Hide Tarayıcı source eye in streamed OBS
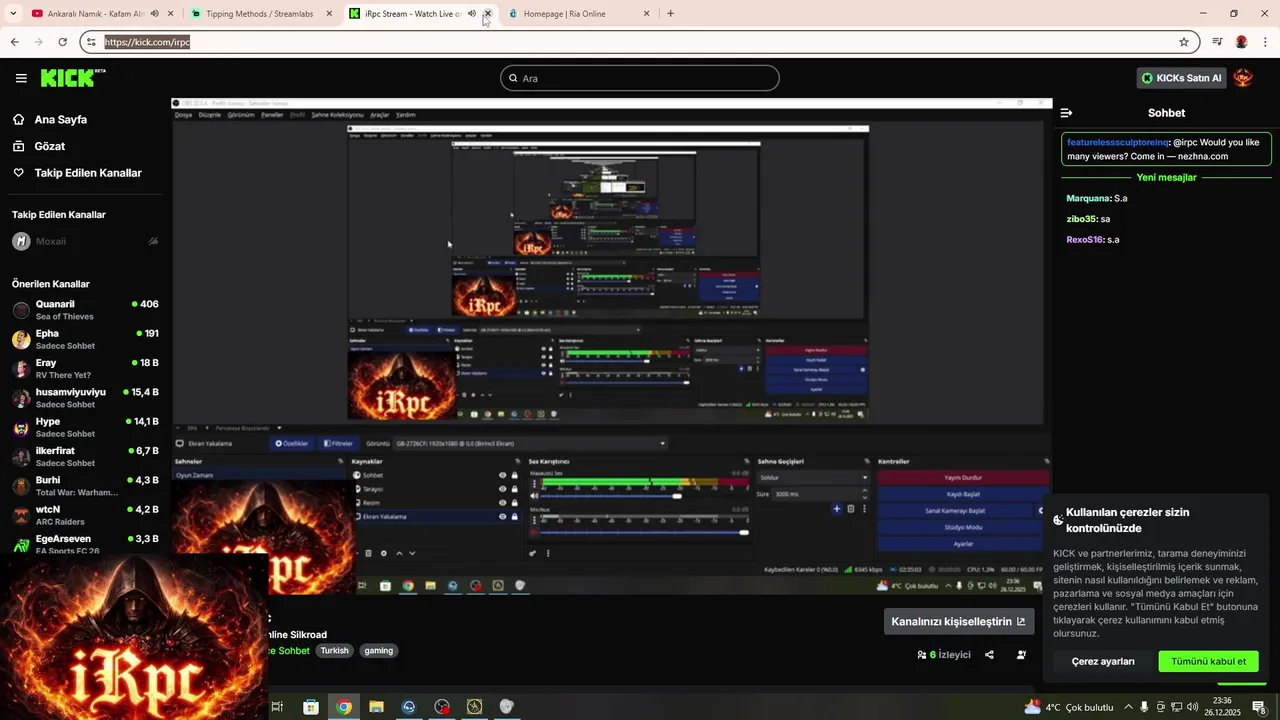 (x=503, y=489)
